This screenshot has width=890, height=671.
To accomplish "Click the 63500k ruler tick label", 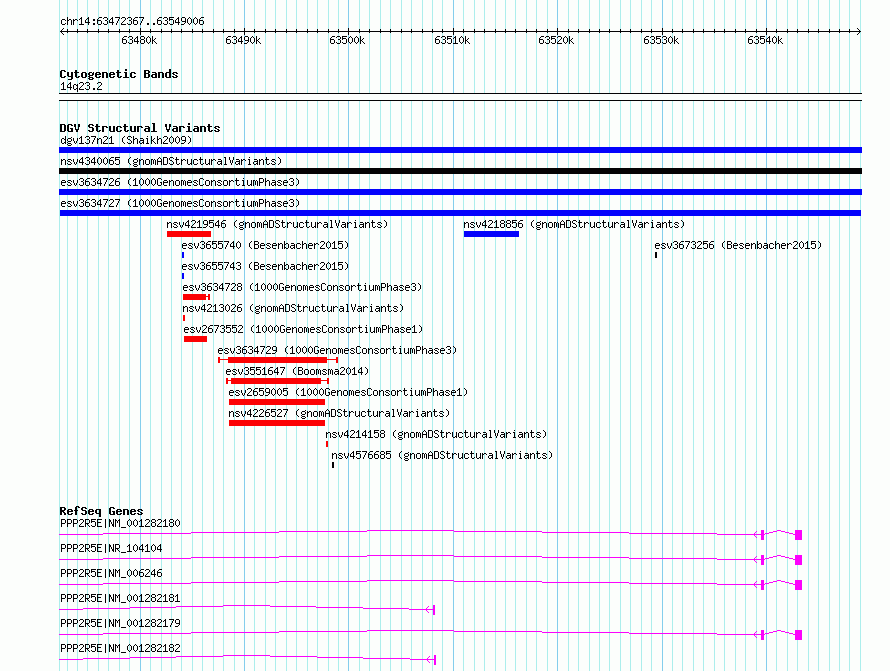I will (347, 40).
